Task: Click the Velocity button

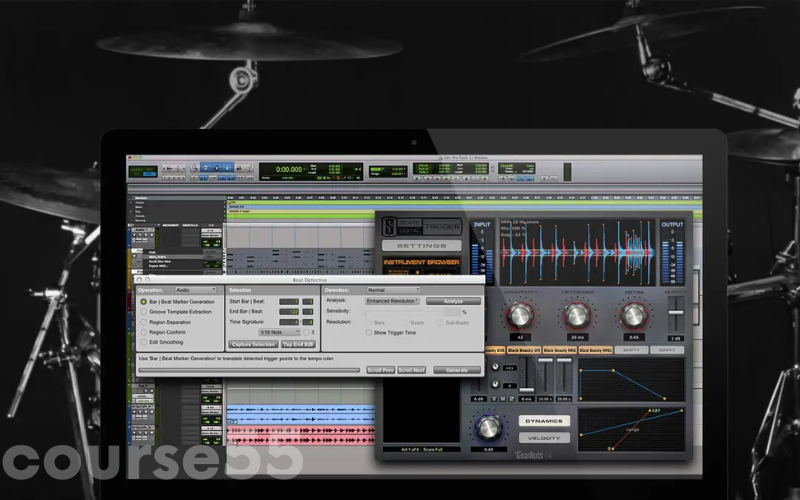Action: tap(544, 438)
